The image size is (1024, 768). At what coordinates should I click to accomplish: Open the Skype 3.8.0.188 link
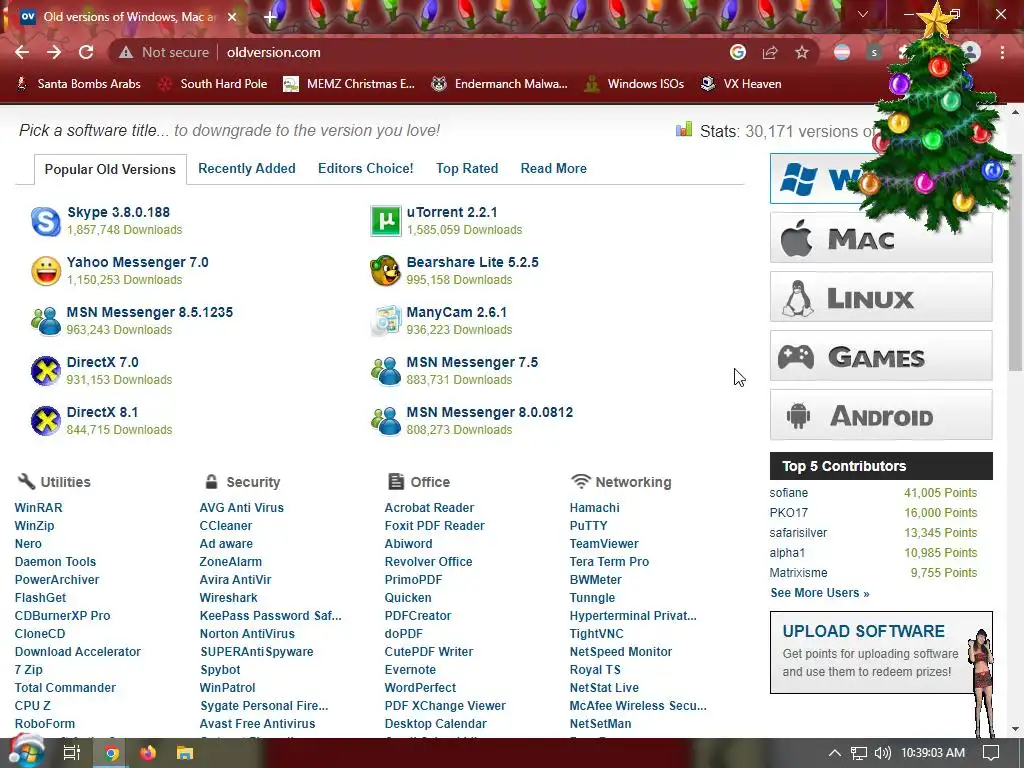[x=118, y=212]
